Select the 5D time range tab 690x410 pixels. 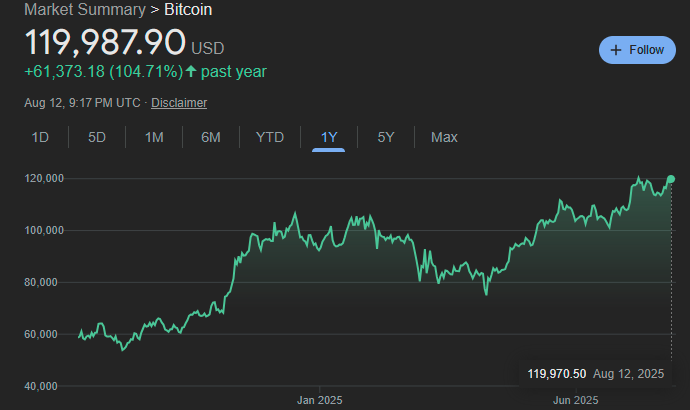click(x=97, y=137)
